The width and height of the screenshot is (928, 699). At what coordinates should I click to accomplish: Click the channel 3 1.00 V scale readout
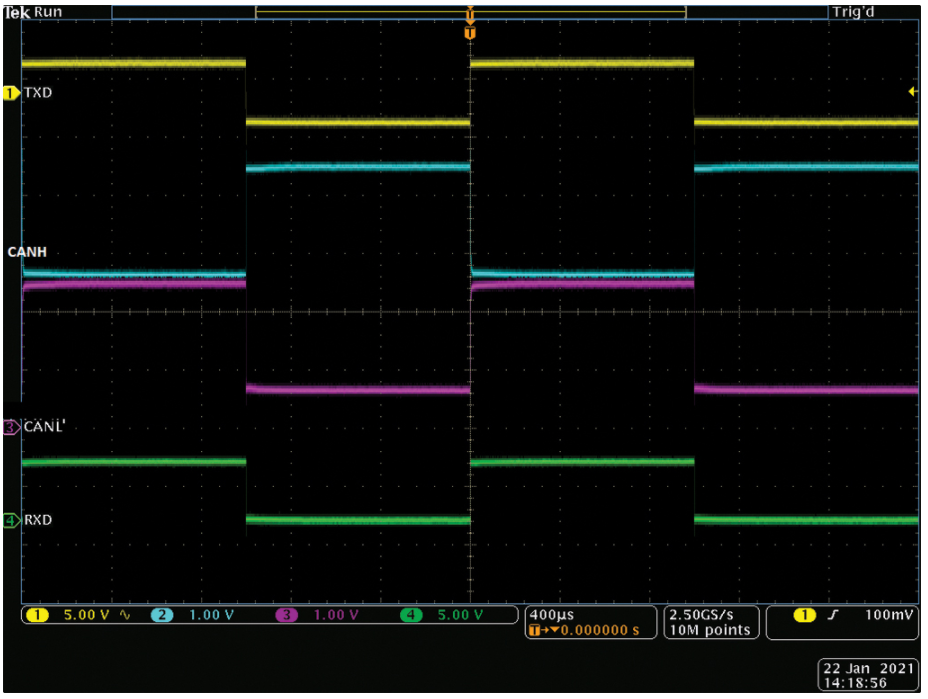(x=336, y=615)
